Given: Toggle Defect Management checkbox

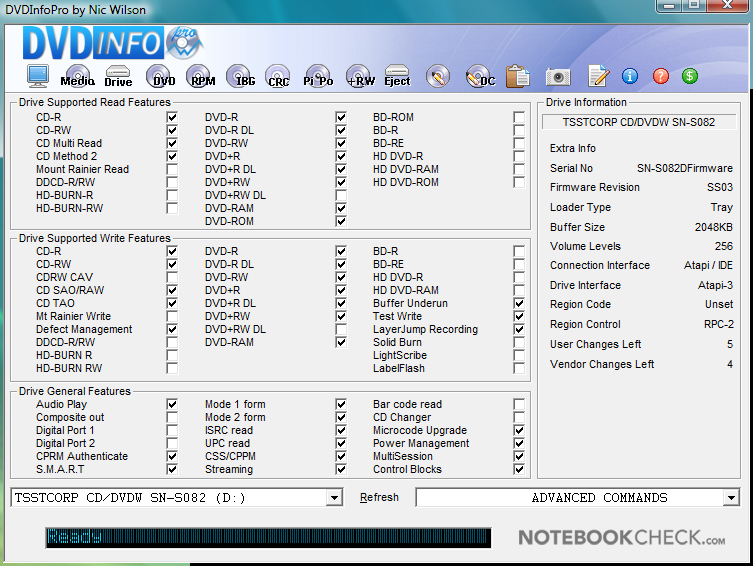Looking at the screenshot, I should 172,329.
